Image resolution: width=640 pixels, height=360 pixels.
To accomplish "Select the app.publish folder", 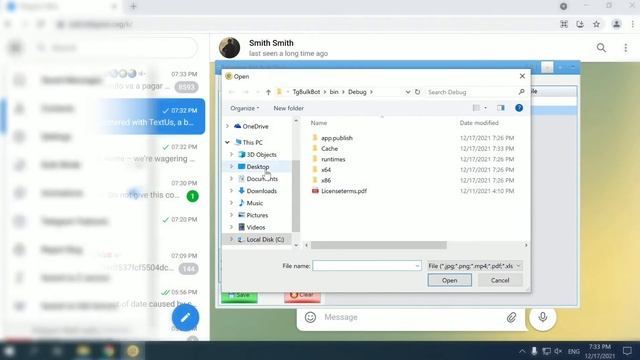I will (x=337, y=138).
